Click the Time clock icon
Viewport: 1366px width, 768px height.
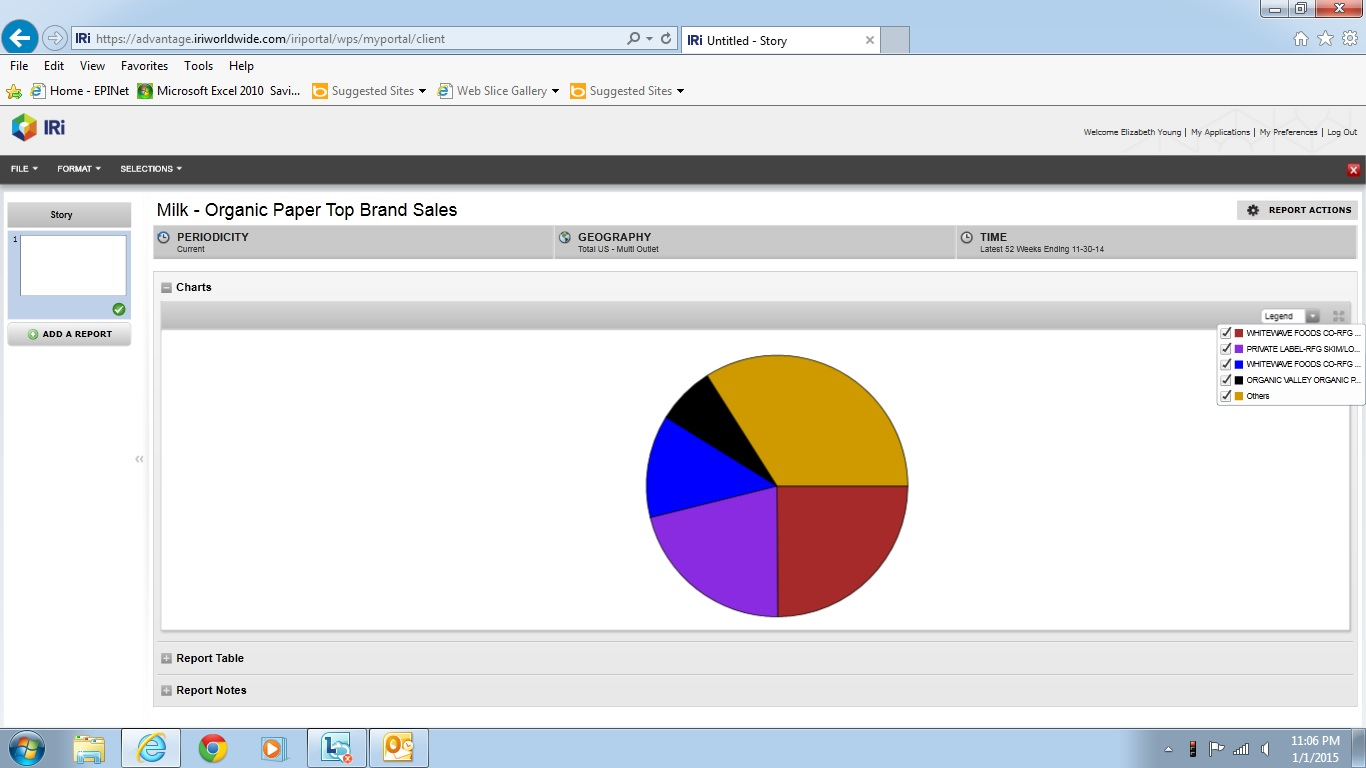[x=967, y=238]
